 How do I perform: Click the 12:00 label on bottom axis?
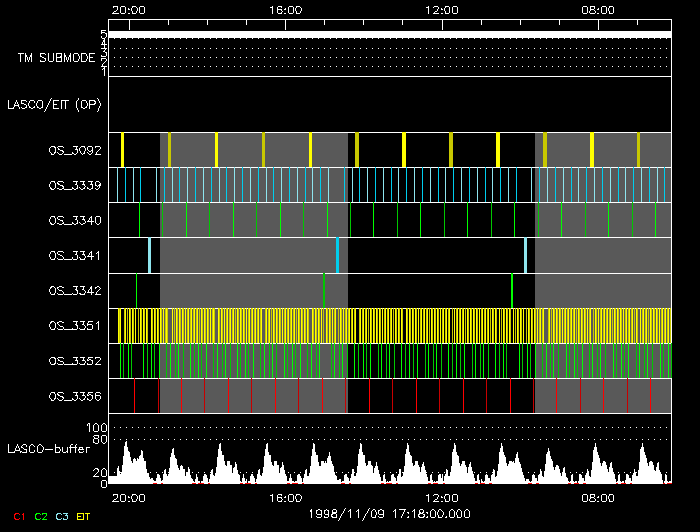coord(442,497)
